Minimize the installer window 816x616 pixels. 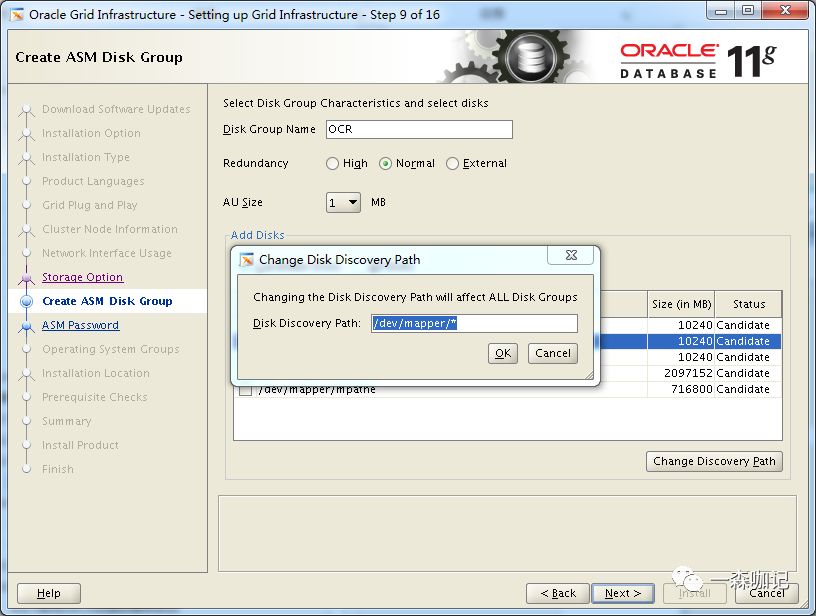(x=721, y=11)
